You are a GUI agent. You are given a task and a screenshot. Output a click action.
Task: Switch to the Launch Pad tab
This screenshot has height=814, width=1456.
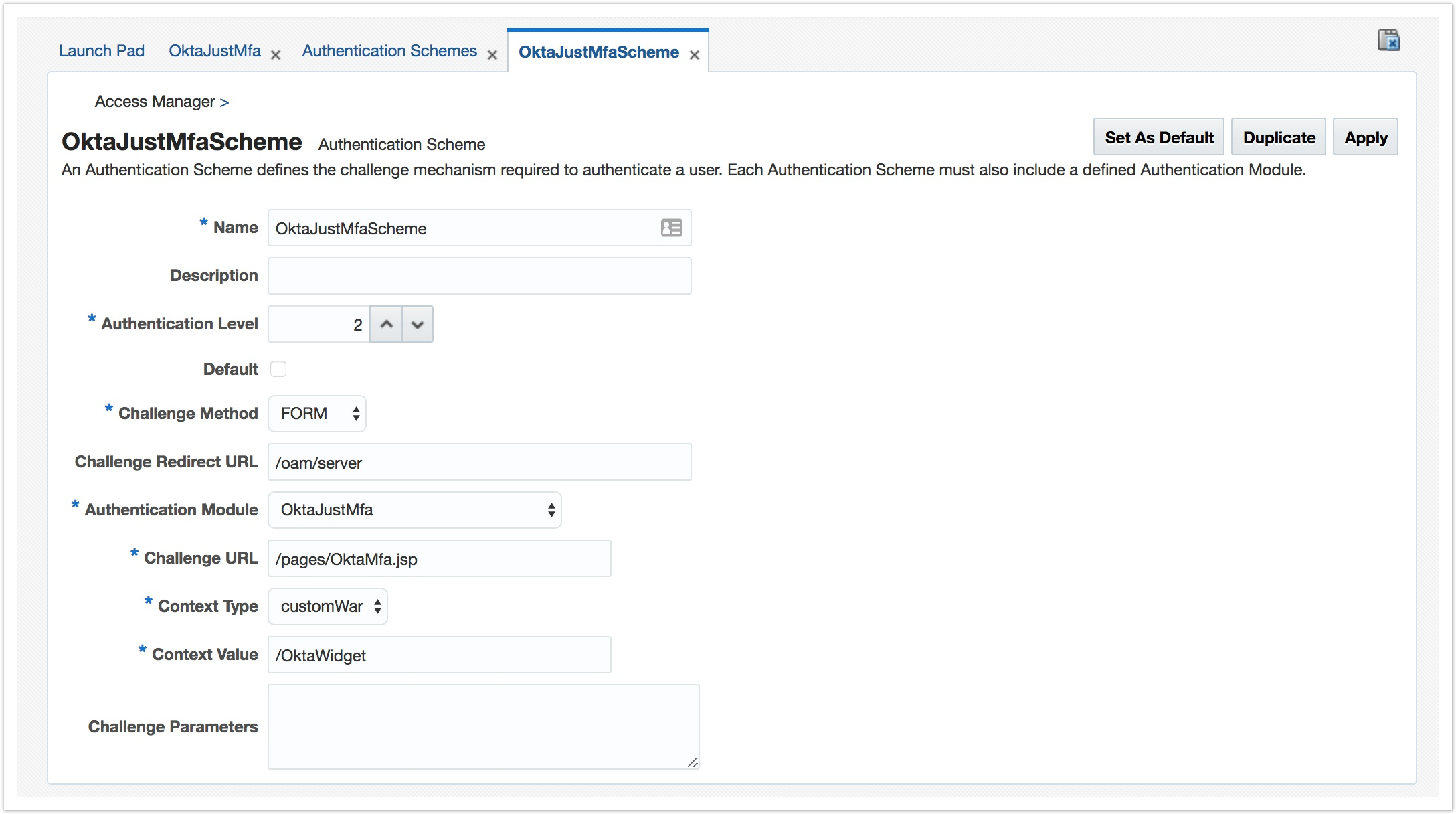[x=102, y=51]
